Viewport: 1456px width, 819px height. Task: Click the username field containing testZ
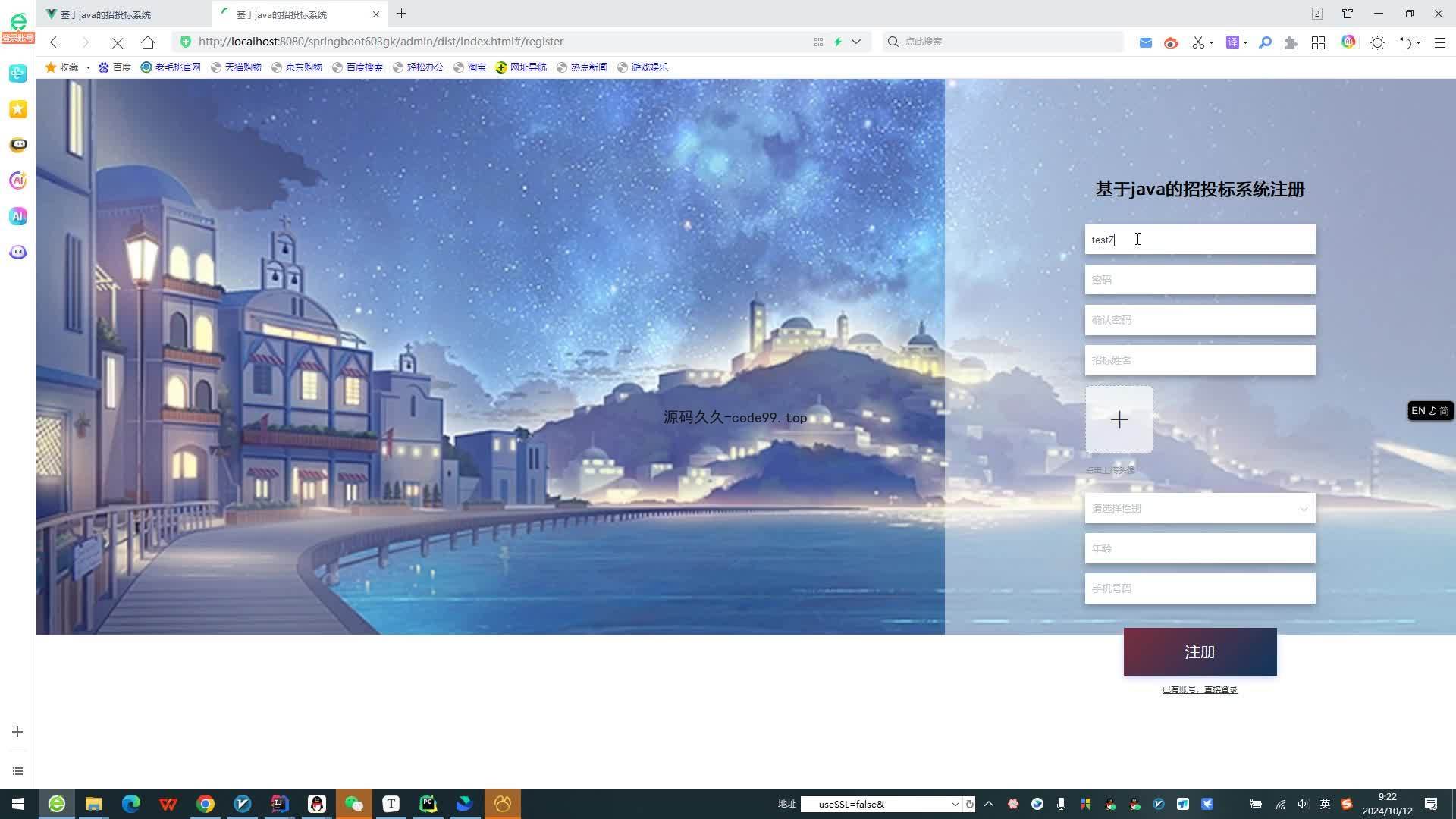(x=1200, y=240)
